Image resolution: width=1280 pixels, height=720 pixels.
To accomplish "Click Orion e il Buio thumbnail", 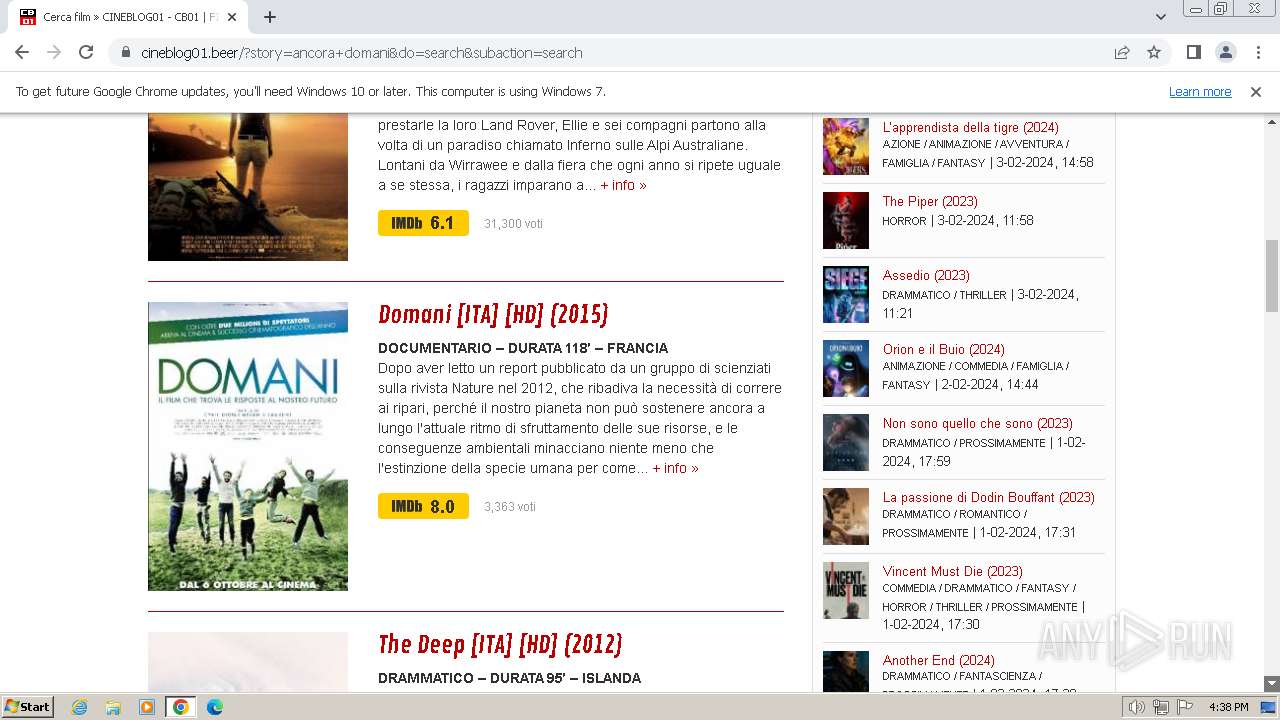I will (846, 368).
